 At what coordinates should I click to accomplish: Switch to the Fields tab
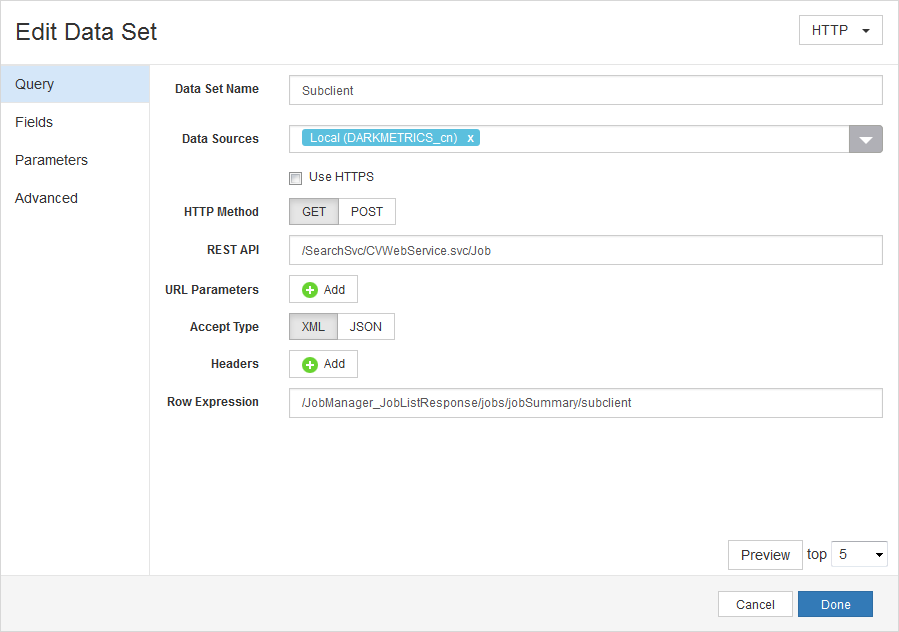pyautogui.click(x=34, y=121)
